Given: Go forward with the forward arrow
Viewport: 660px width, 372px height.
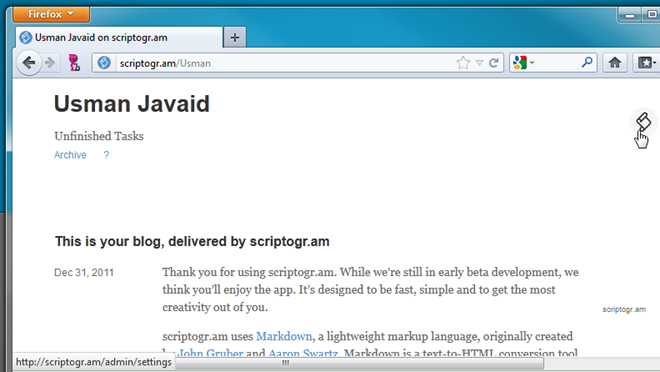Looking at the screenshot, I should (50, 63).
